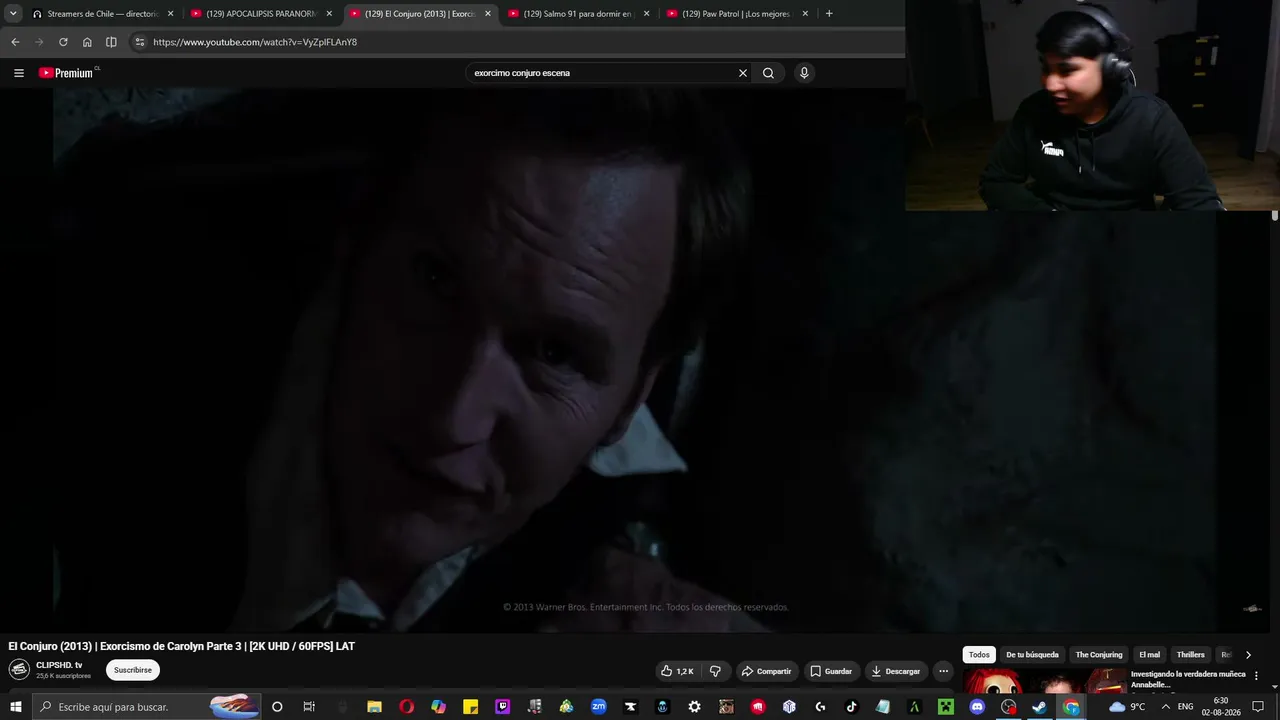Toggle the browser side panel
This screenshot has height=720, width=1280.
111,42
